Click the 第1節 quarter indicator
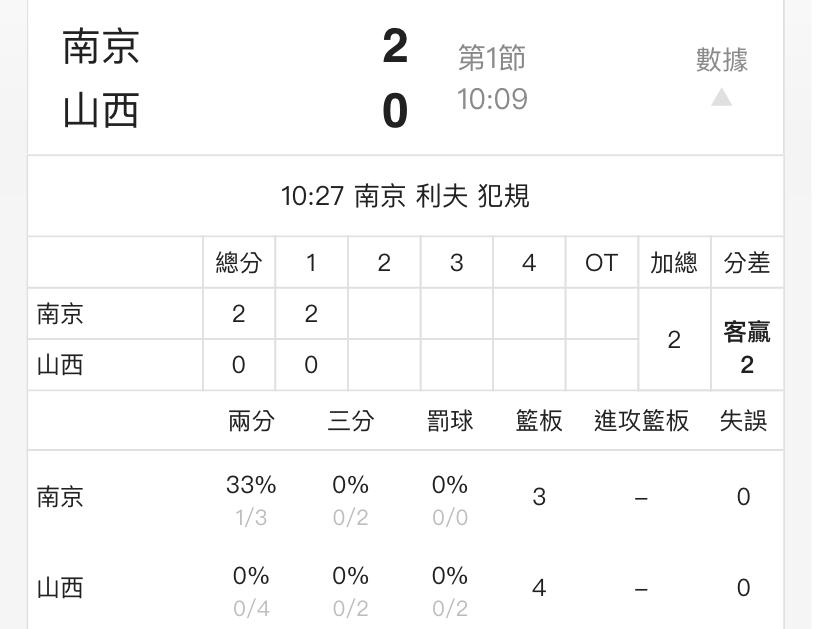 tap(492, 58)
